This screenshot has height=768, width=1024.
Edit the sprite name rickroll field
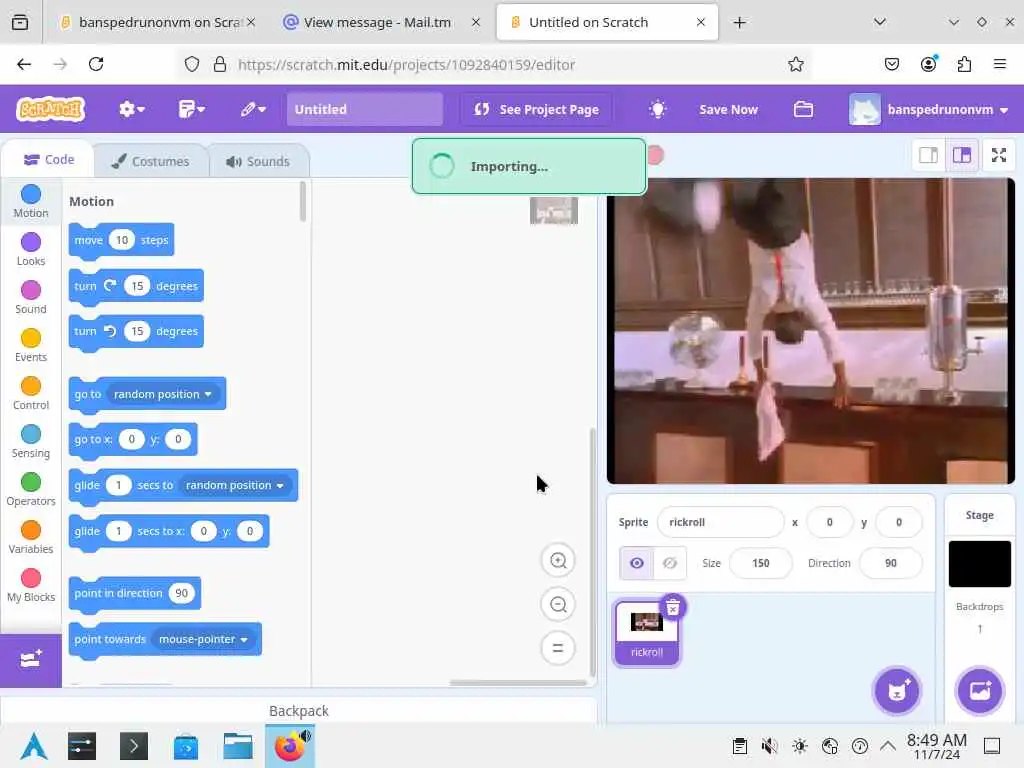720,522
